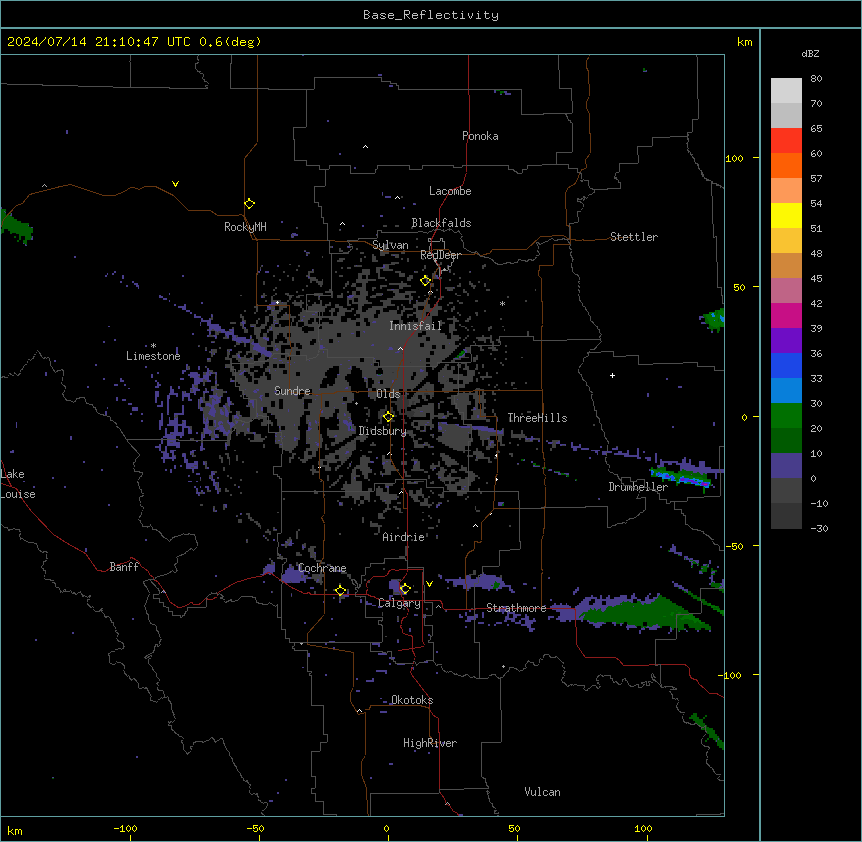Click the yellow marker below Cochrane
This screenshot has height=842, width=862.
pos(340,591)
